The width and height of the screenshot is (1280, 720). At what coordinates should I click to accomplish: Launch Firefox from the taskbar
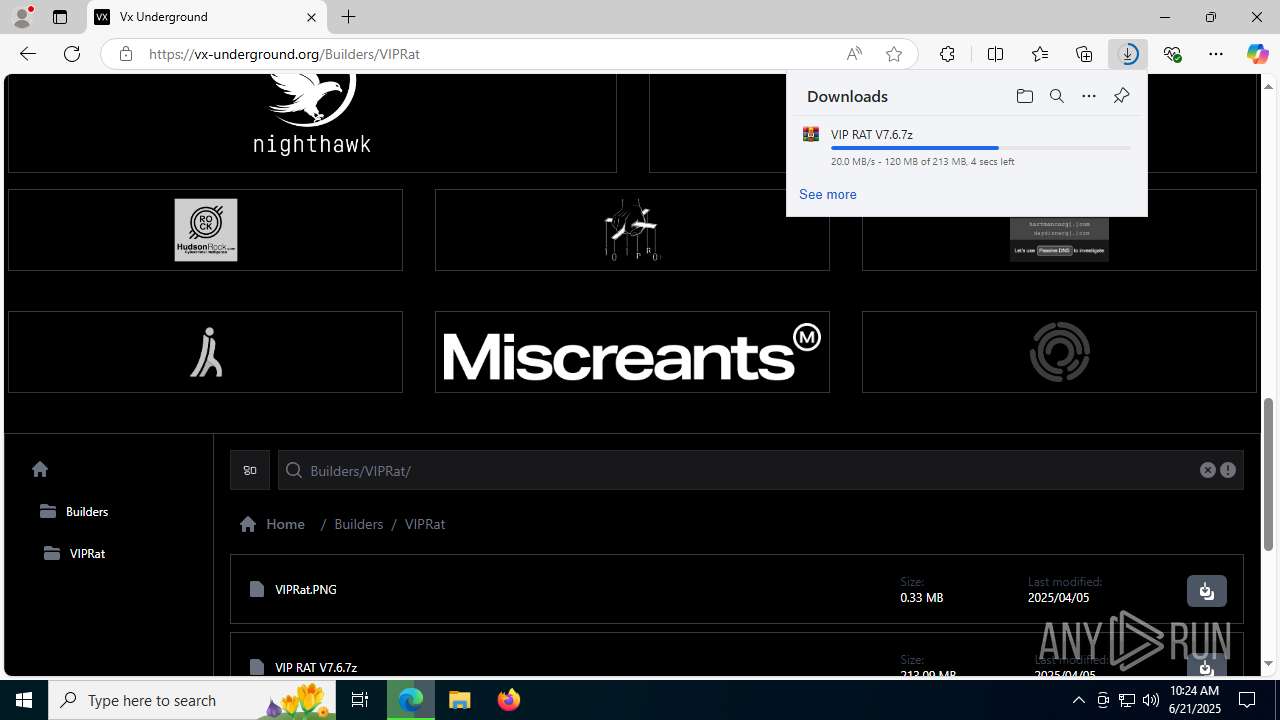pyautogui.click(x=508, y=700)
